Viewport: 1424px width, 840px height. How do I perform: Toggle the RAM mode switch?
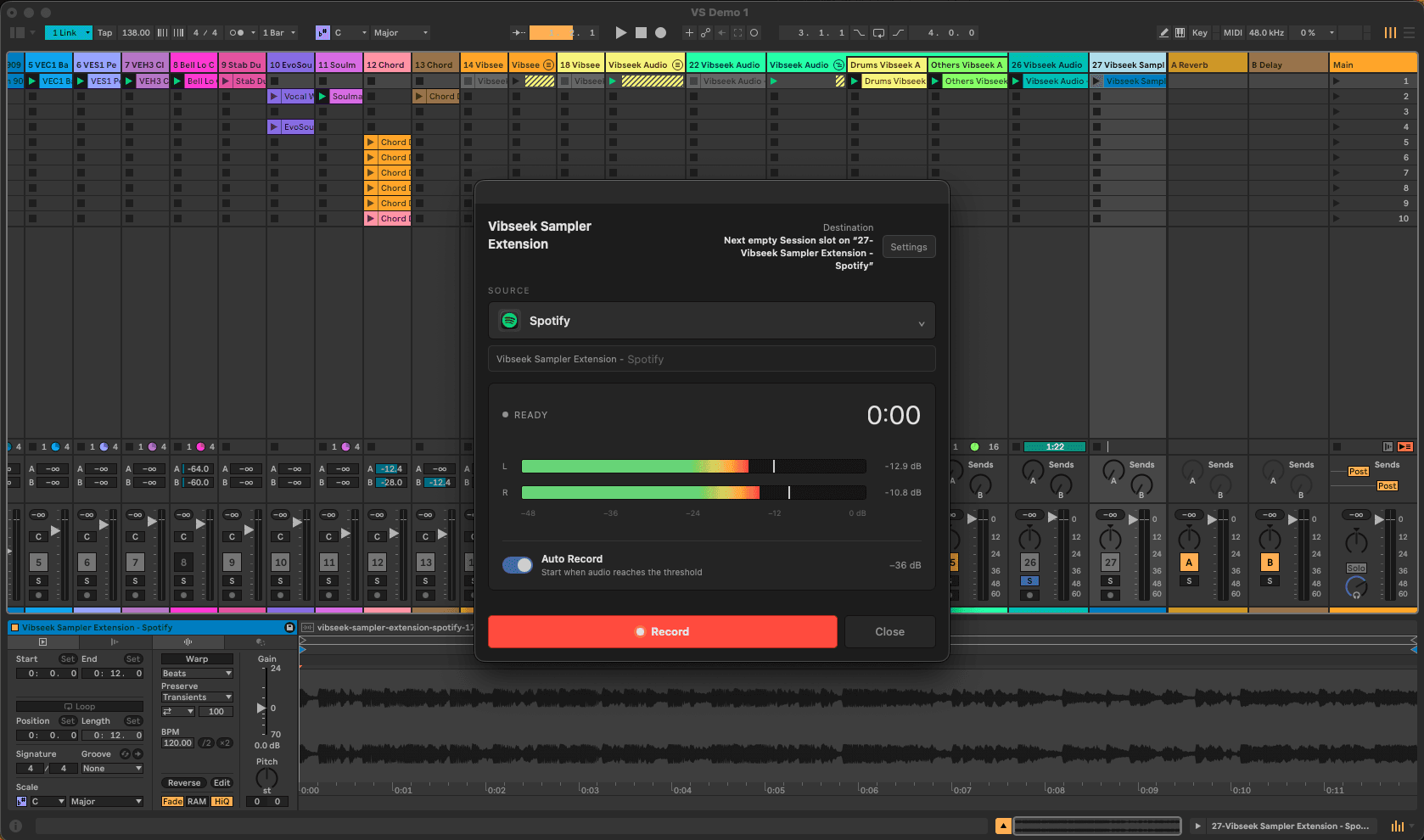(x=197, y=801)
